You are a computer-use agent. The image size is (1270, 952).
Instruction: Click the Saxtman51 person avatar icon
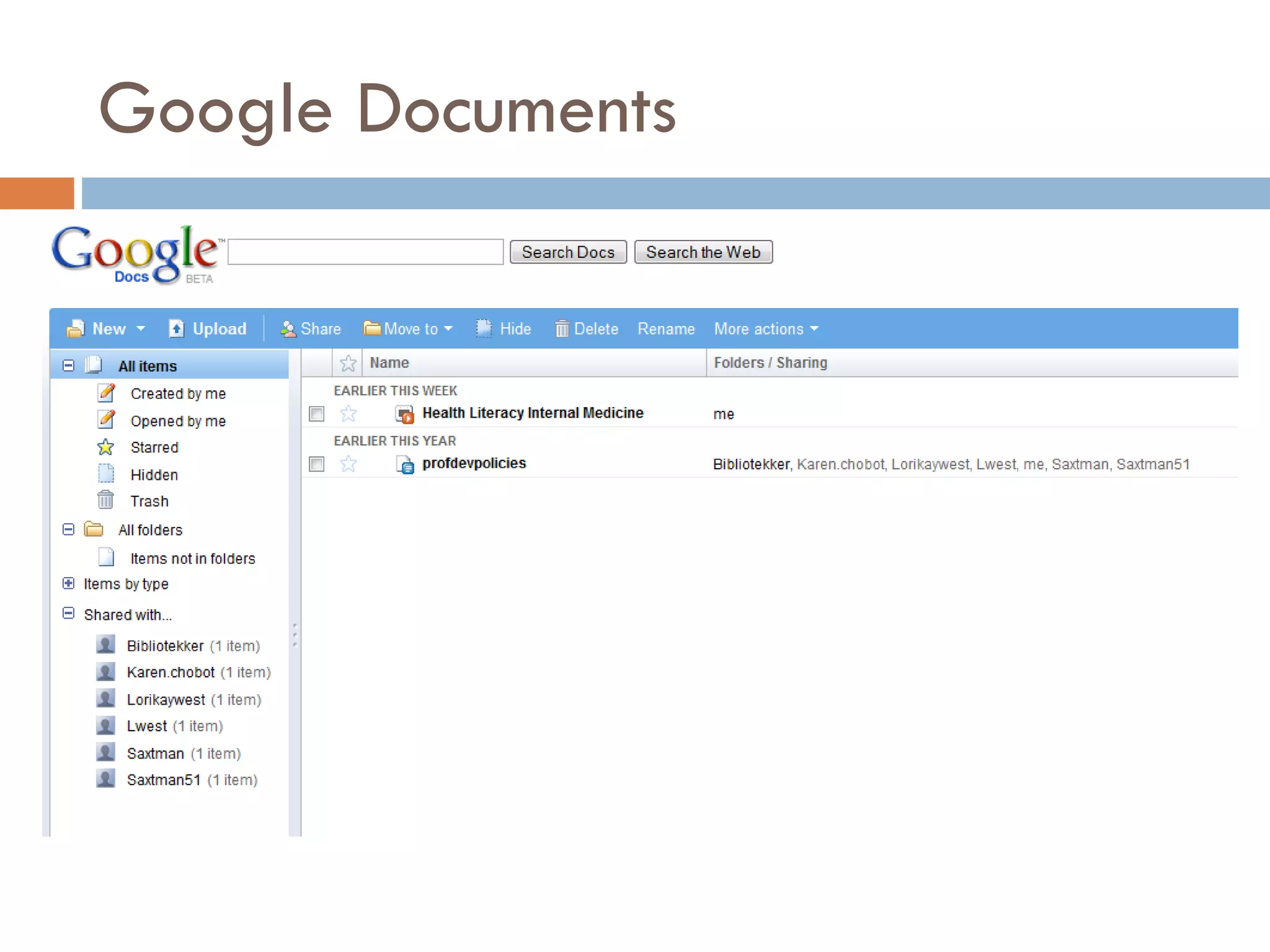(x=106, y=778)
